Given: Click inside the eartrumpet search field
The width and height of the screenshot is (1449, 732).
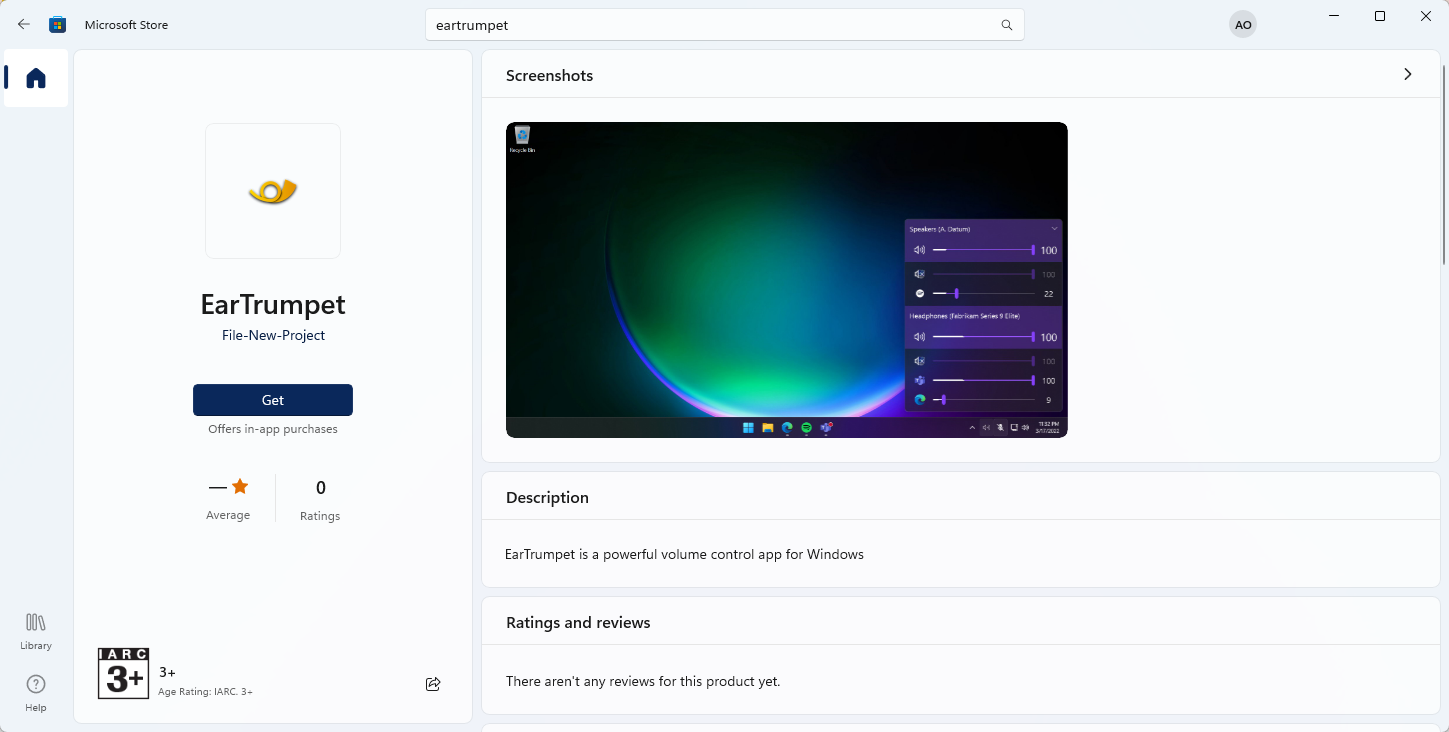Looking at the screenshot, I should pos(700,24).
